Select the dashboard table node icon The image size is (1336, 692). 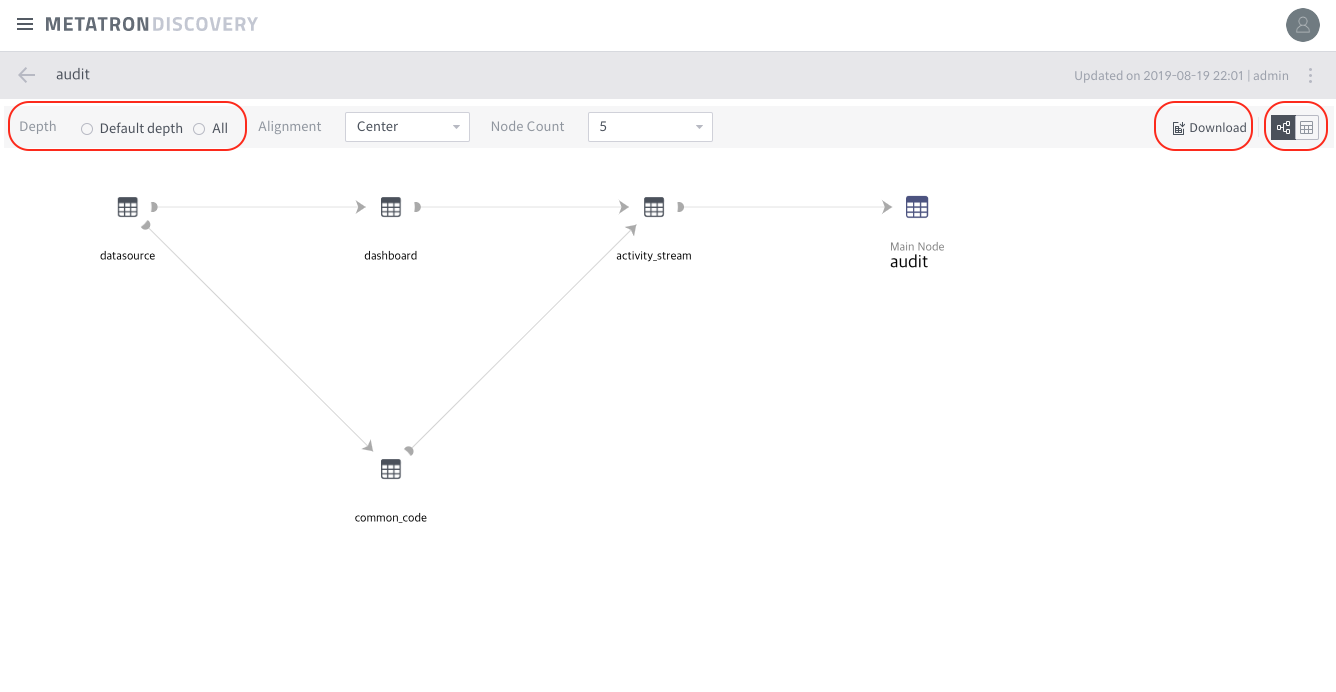(x=391, y=207)
